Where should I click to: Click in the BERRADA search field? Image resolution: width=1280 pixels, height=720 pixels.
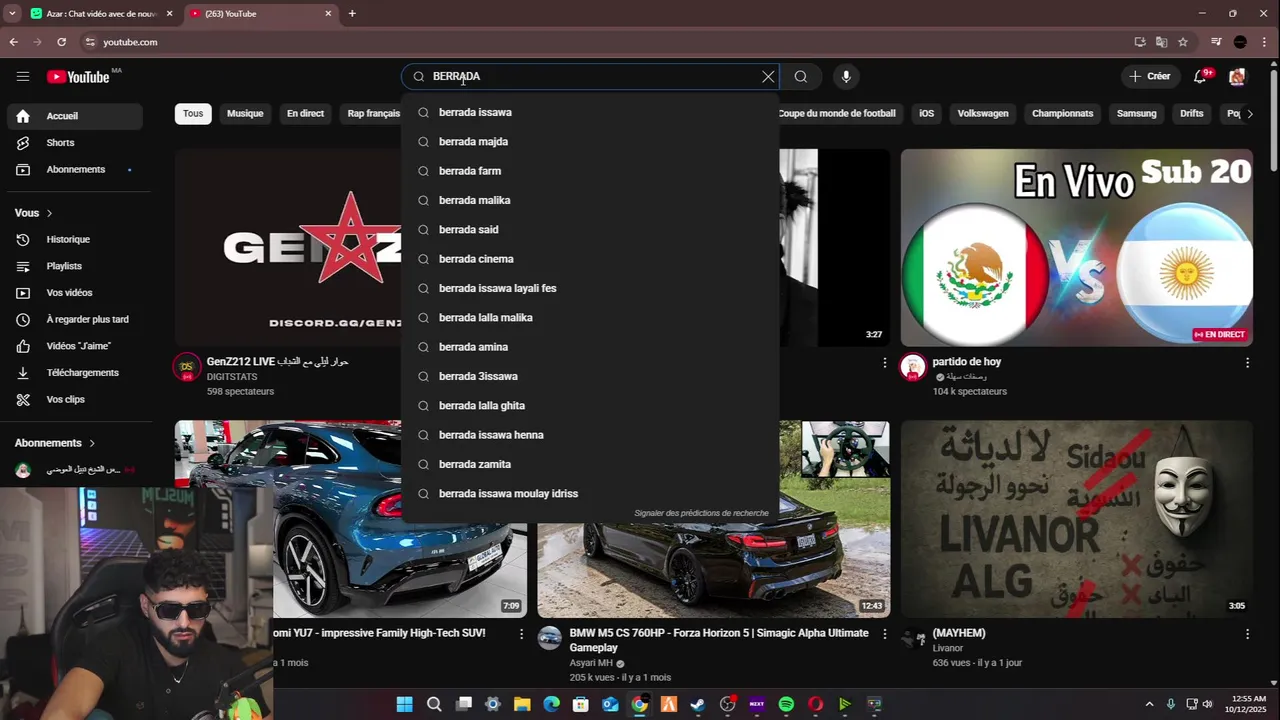(x=590, y=77)
